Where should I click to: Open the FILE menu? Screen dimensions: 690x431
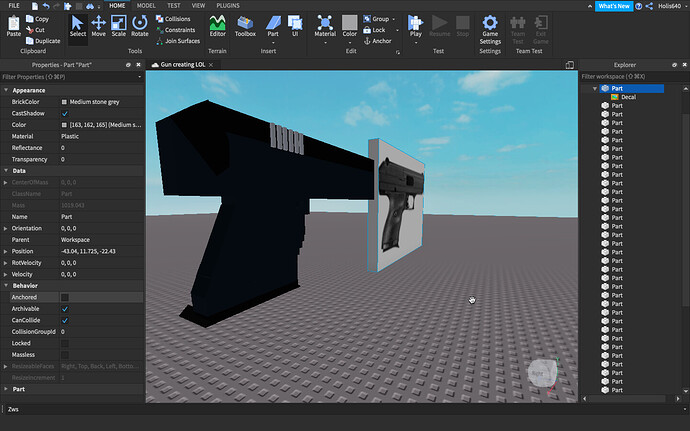pyautogui.click(x=14, y=6)
